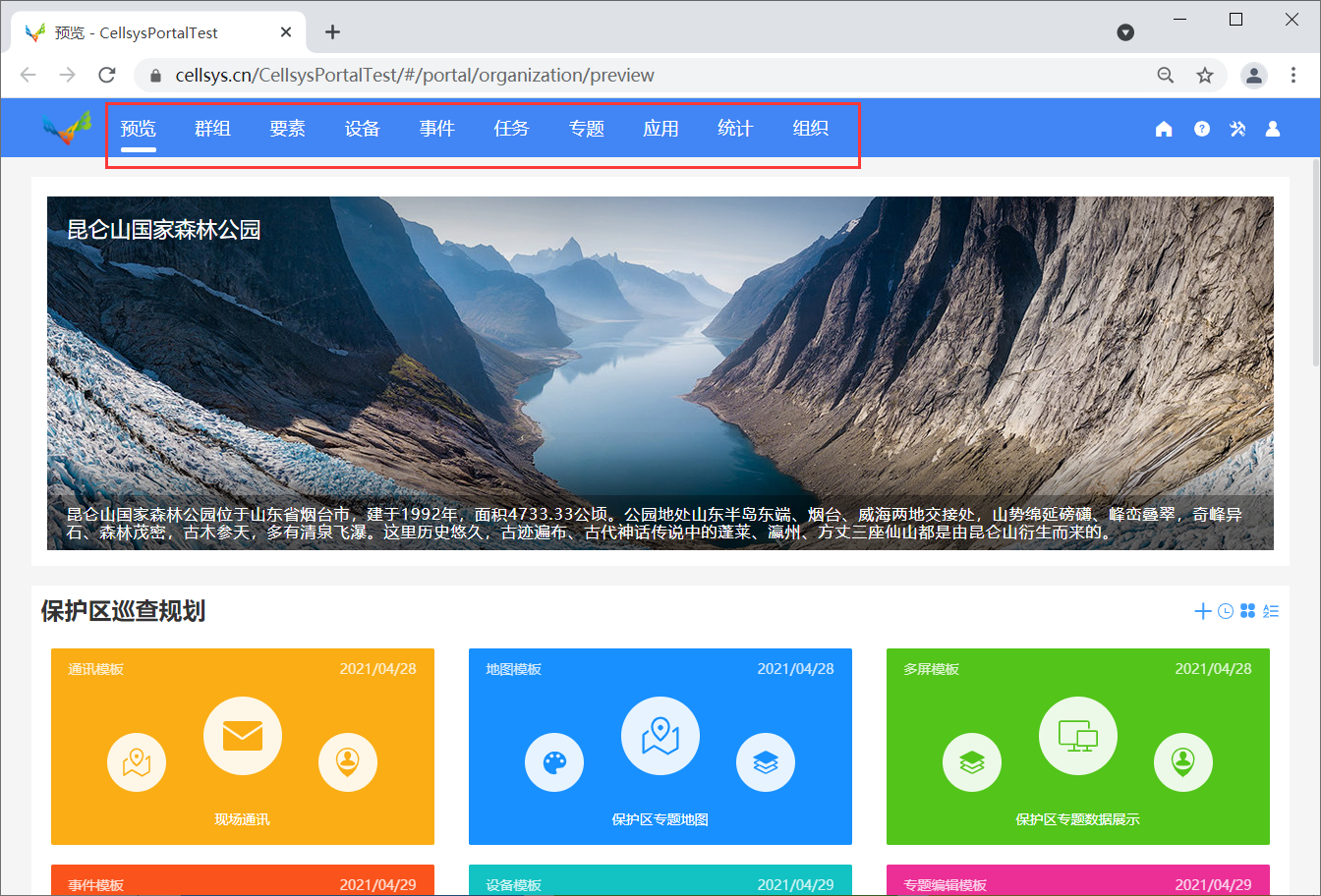
Task: Click the 多屏模板 label on the green card
Action: tap(932, 669)
